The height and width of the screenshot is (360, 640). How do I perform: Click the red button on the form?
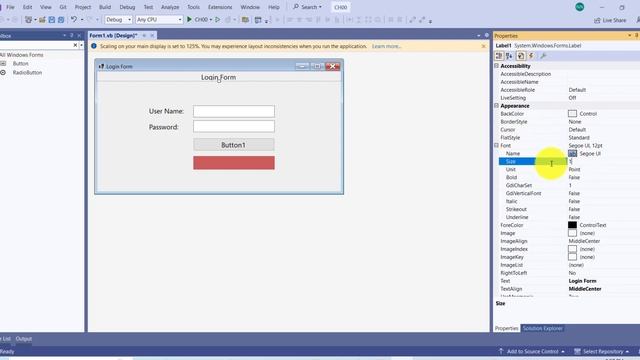pyautogui.click(x=234, y=162)
